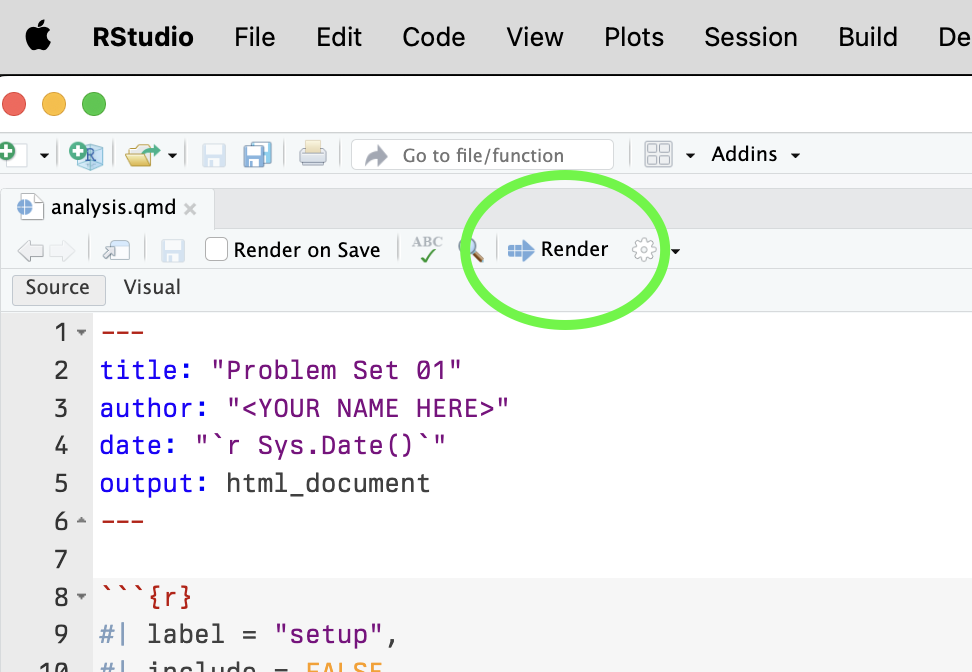
Task: Open the View menu
Action: pyautogui.click(x=535, y=37)
